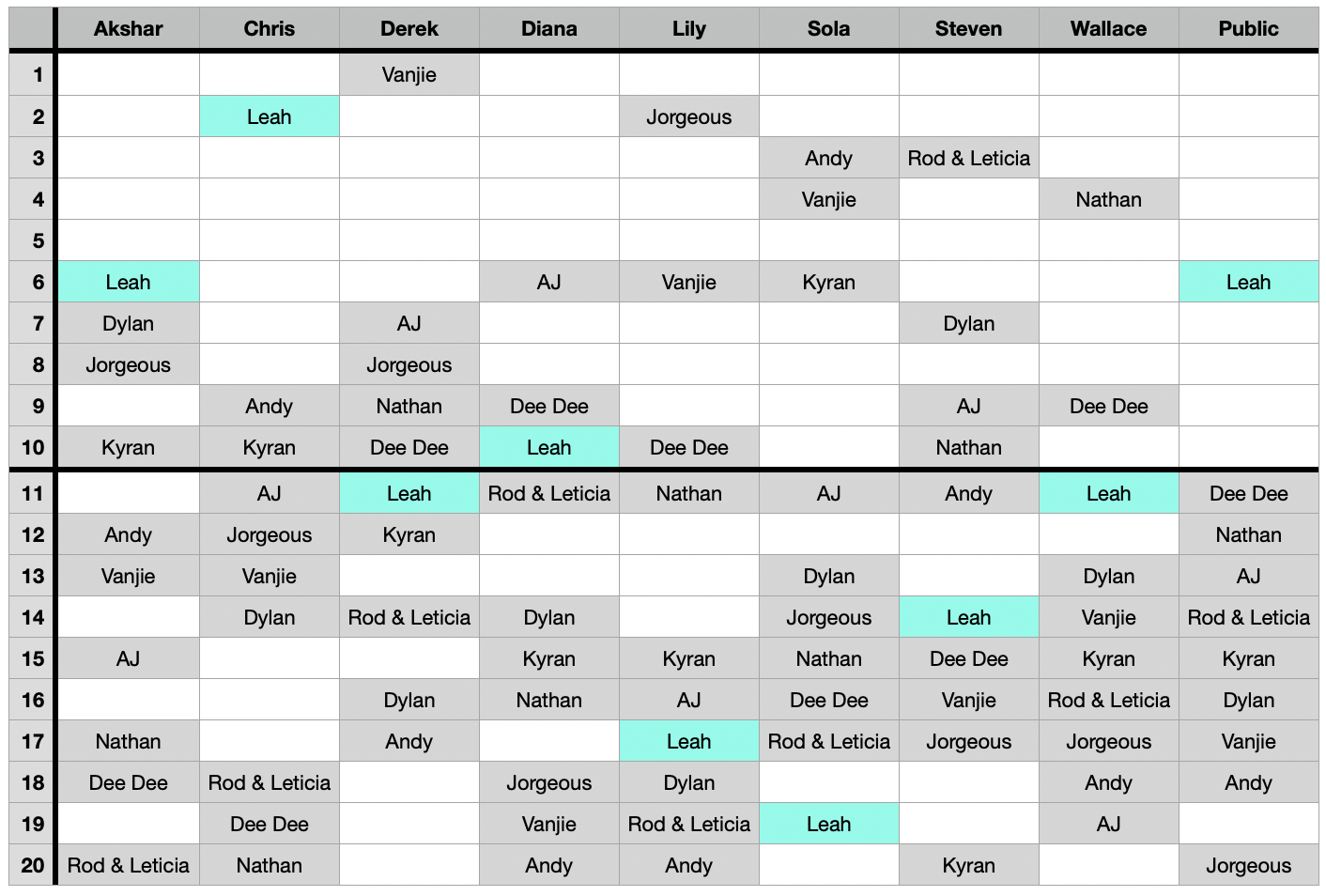Click the teal Leah cell in Steven column
The height and width of the screenshot is (896, 1326).
969,617
